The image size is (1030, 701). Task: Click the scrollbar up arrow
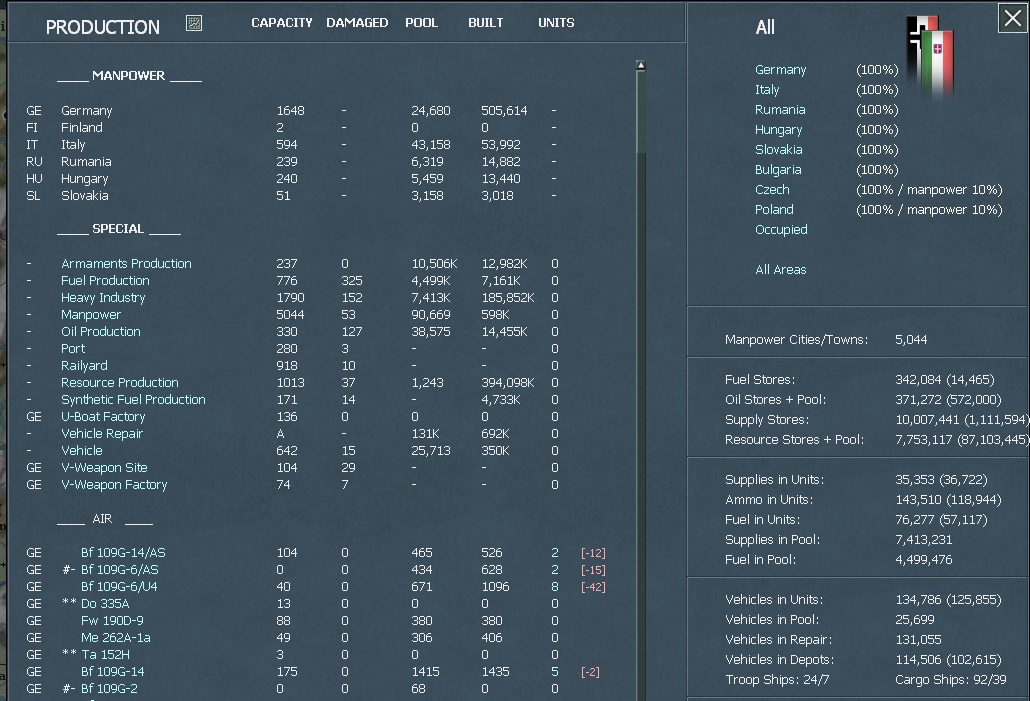tap(640, 65)
